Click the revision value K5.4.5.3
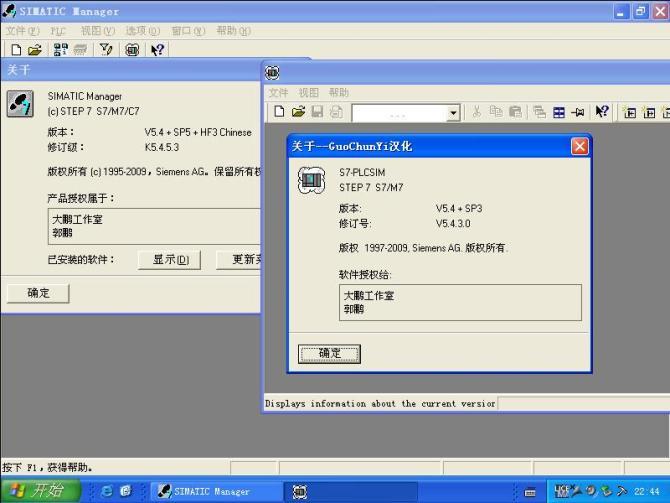This screenshot has width=670, height=503. [x=162, y=147]
